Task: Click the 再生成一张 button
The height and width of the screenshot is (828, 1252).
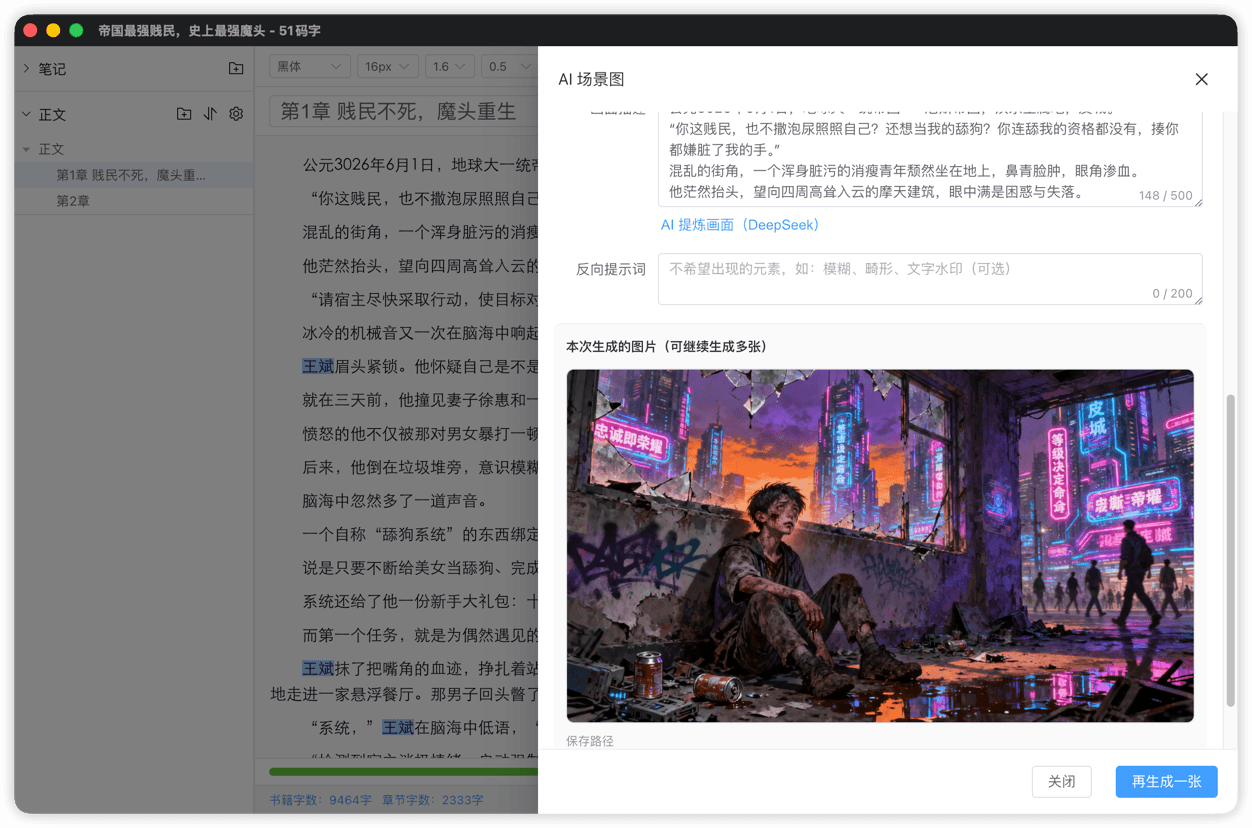Action: [1166, 781]
